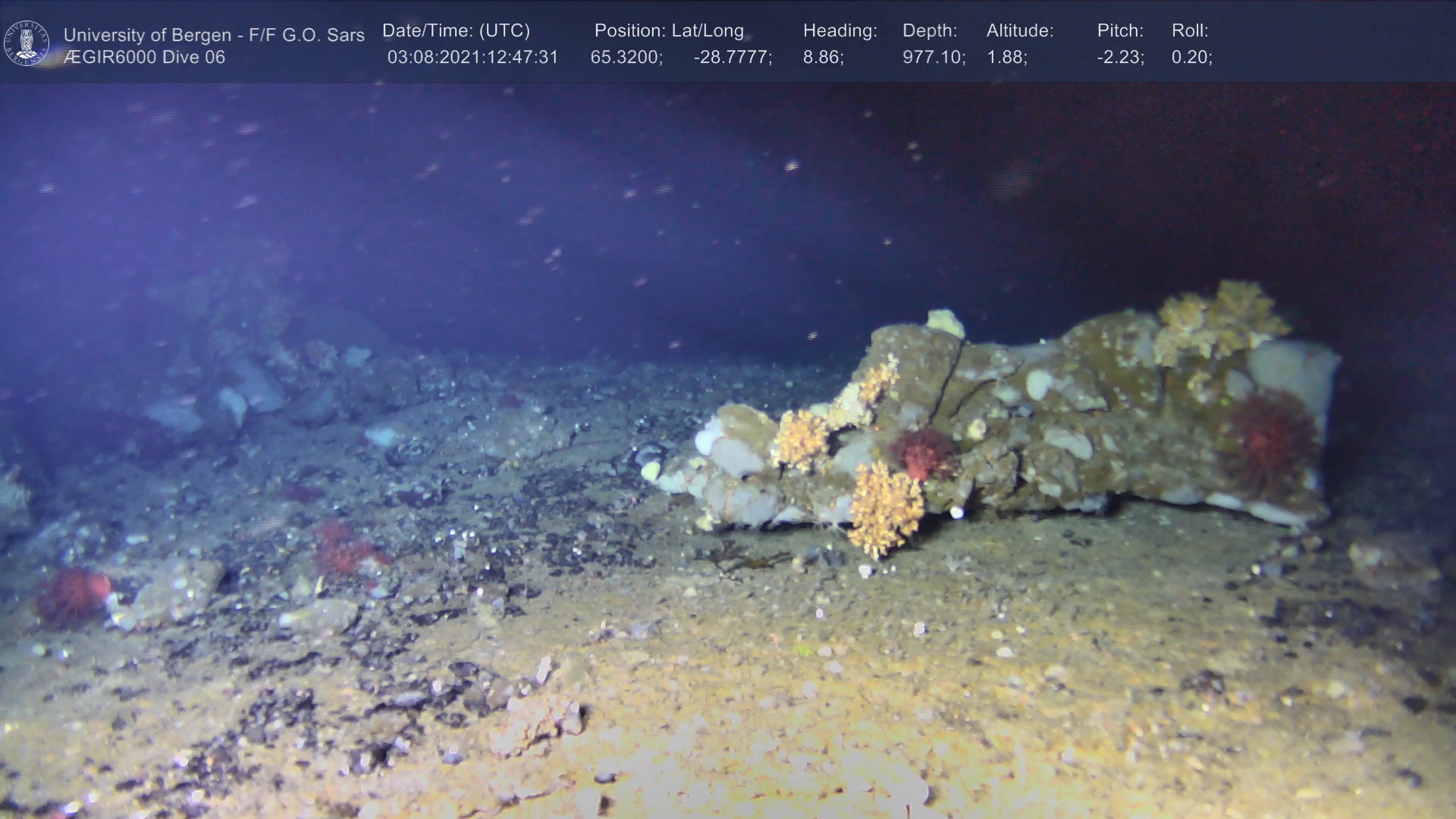Select the timestamp 03:08:2021:12:47:31 value
Viewport: 1456px width, 819px height.
click(472, 58)
